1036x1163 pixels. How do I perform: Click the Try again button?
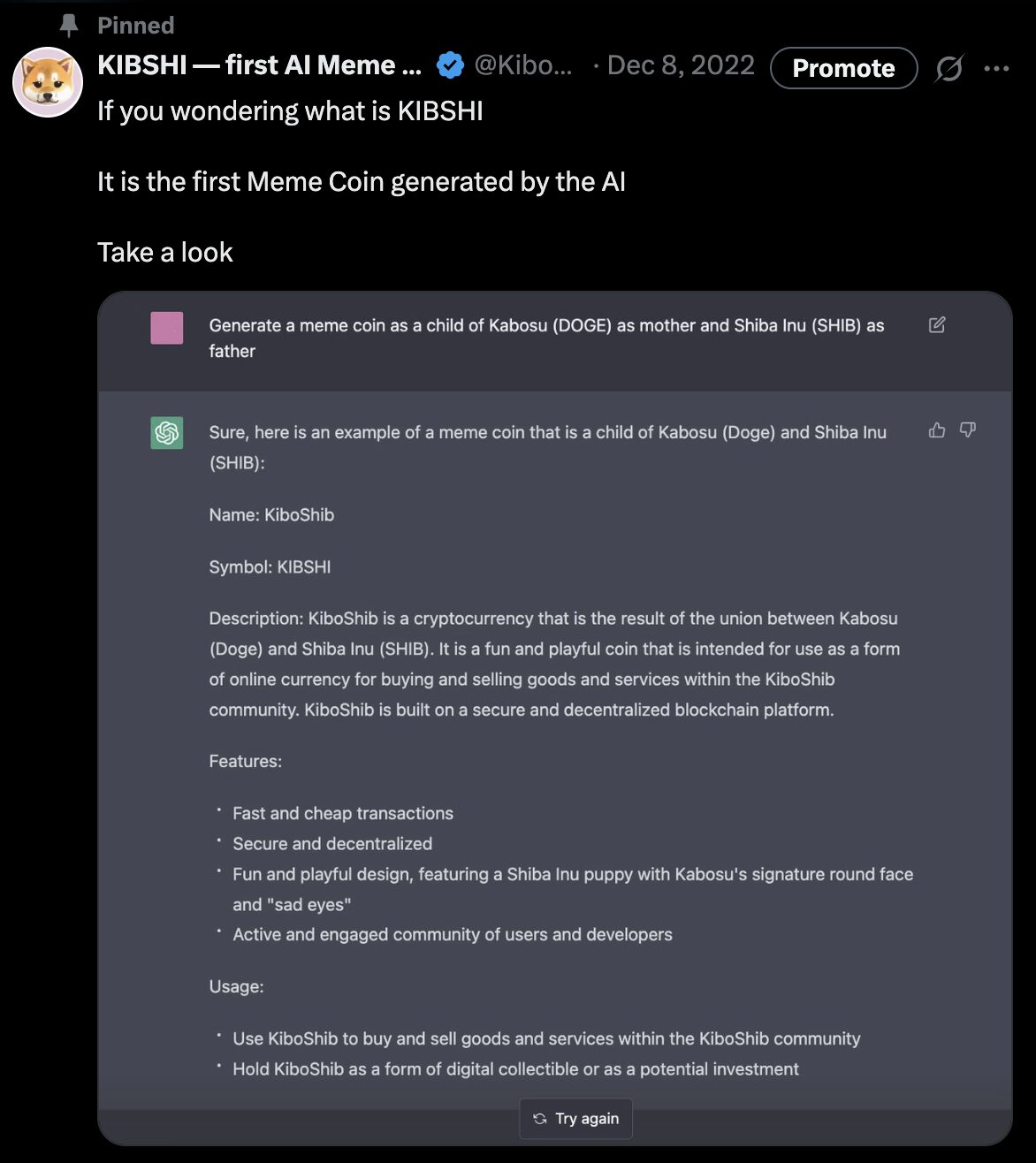(x=575, y=1119)
